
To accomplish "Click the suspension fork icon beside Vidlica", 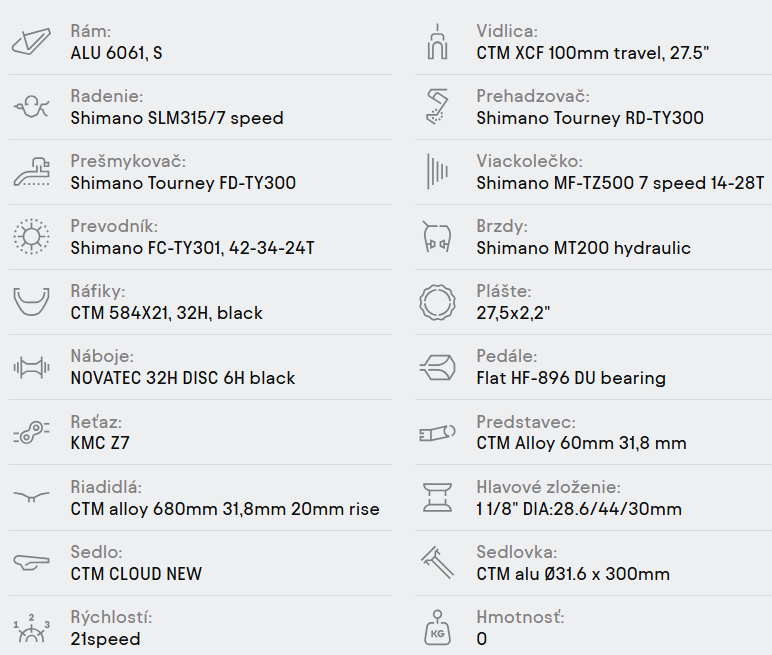I will (x=436, y=42).
